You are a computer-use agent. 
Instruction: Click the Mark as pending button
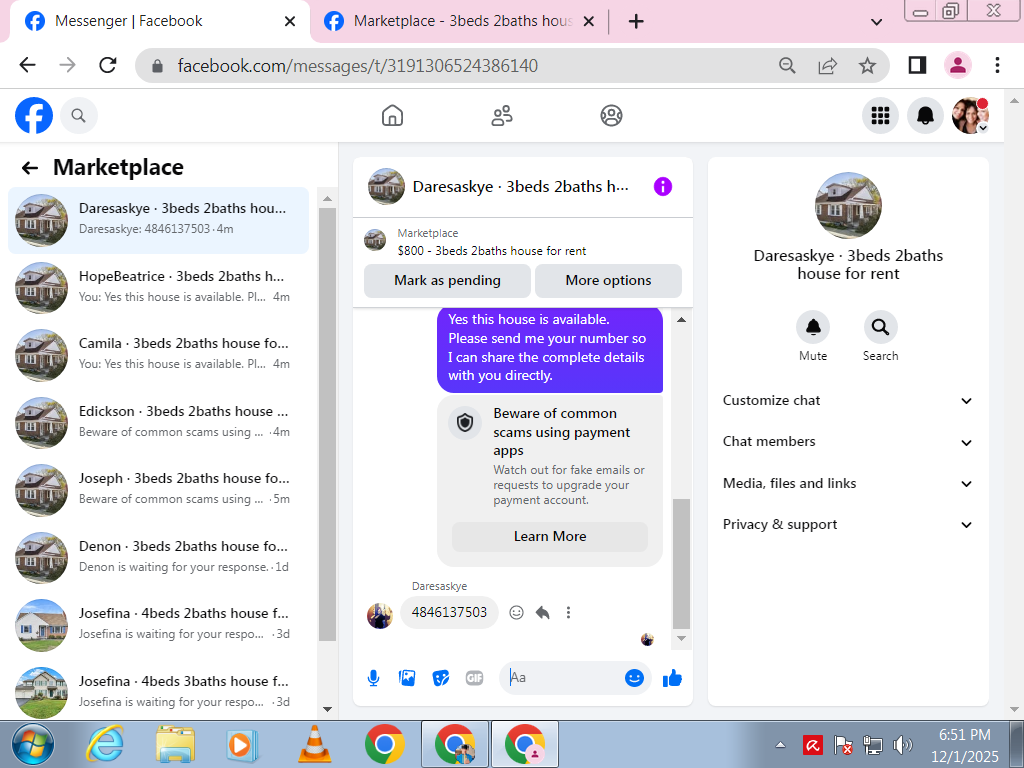(x=447, y=281)
